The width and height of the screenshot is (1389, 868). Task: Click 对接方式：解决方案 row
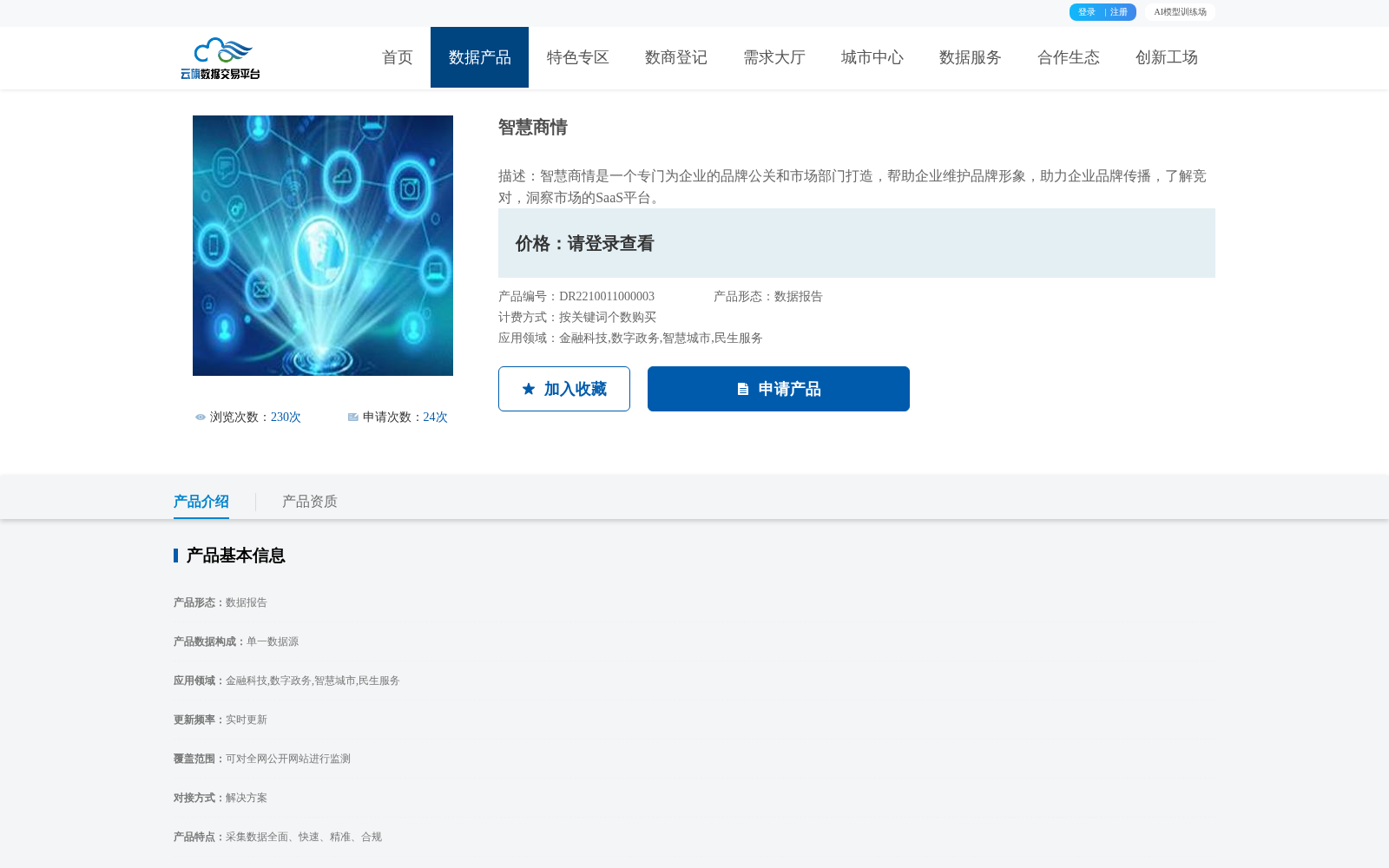click(x=221, y=799)
